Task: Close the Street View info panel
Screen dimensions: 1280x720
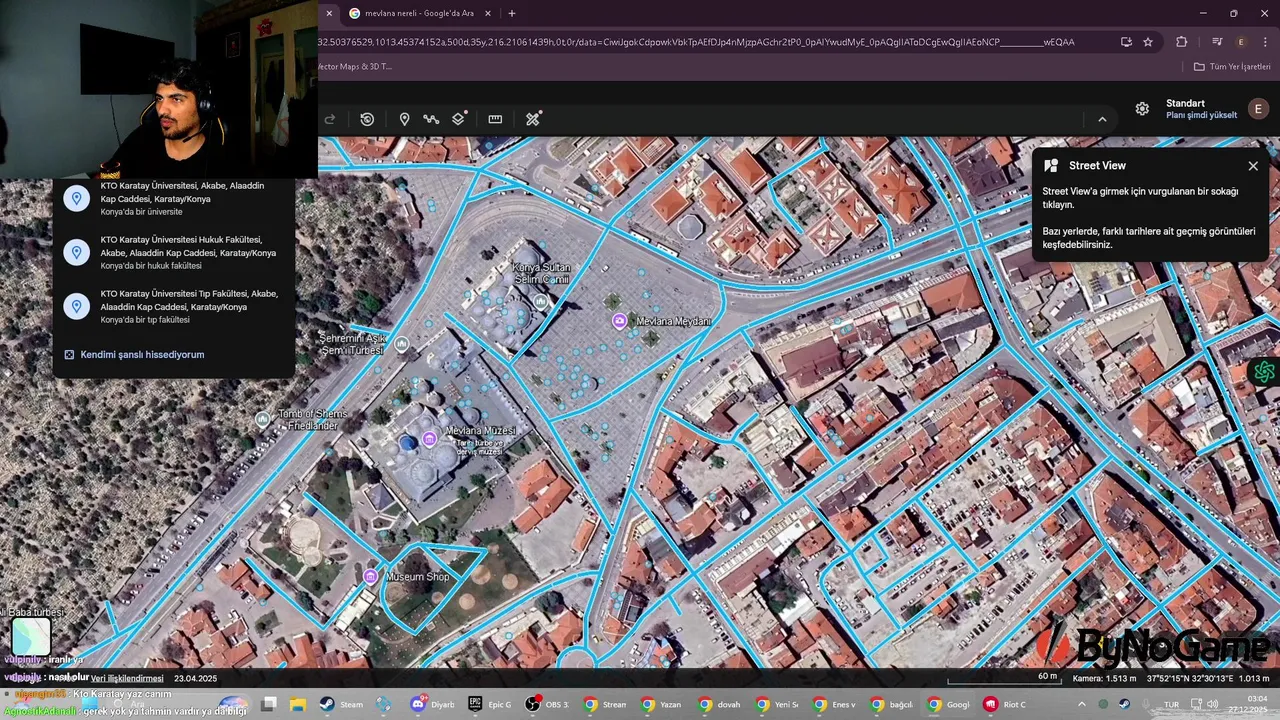Action: pos(1253,166)
